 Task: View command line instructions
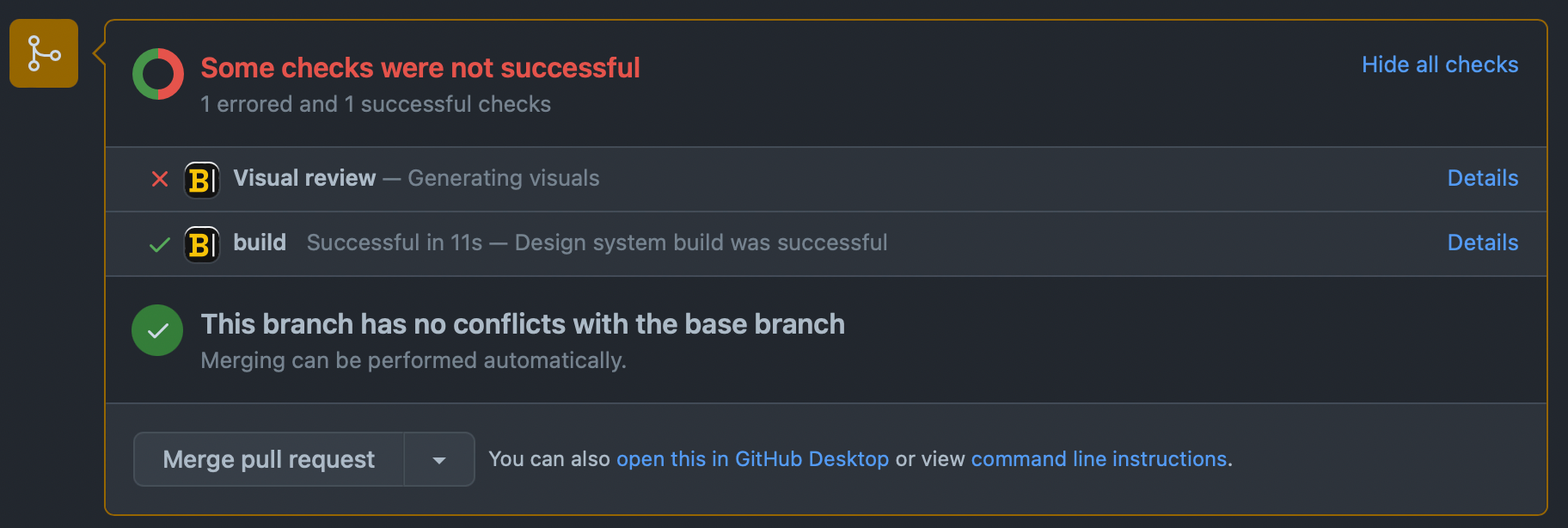click(1099, 459)
